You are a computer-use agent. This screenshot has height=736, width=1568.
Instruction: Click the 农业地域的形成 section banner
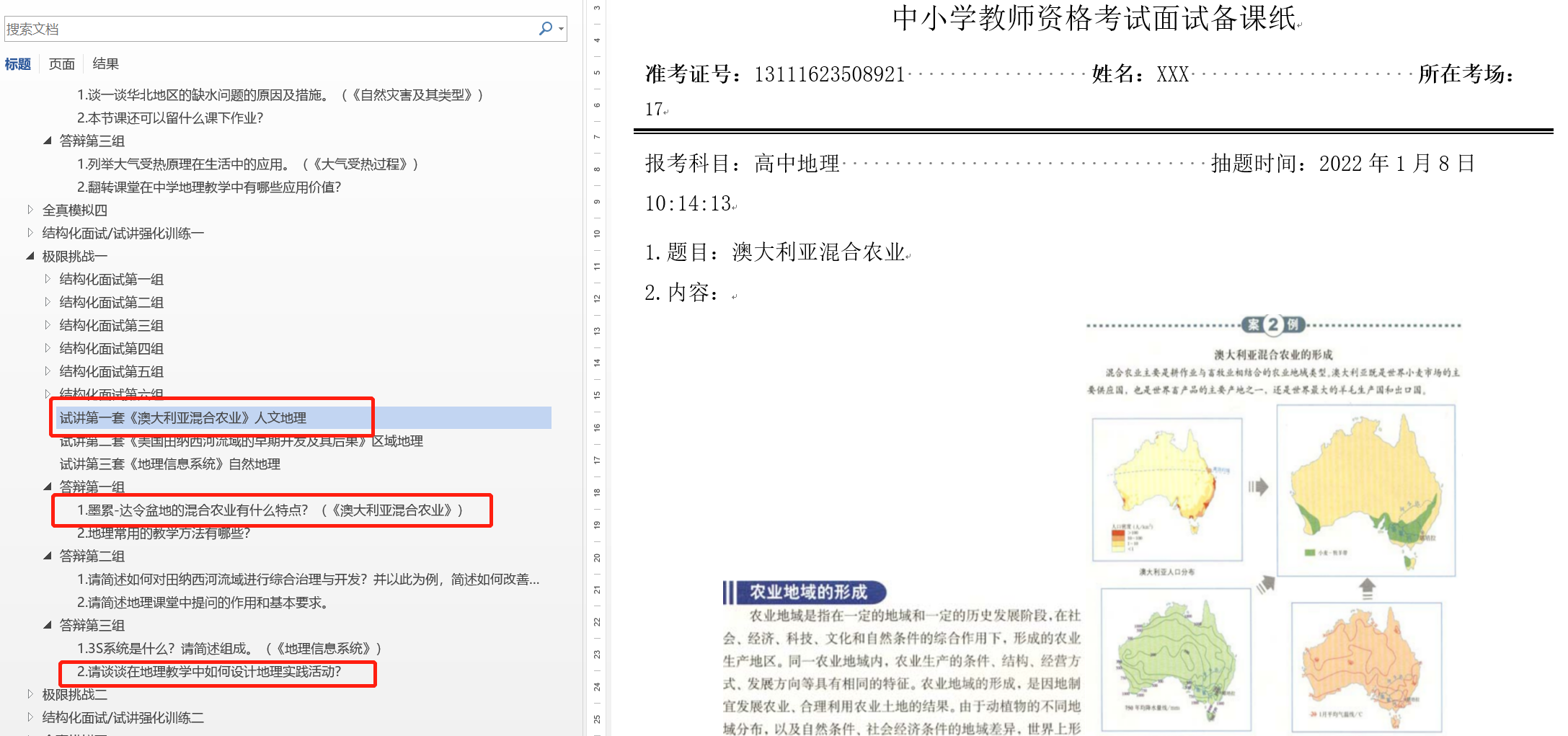(x=806, y=592)
